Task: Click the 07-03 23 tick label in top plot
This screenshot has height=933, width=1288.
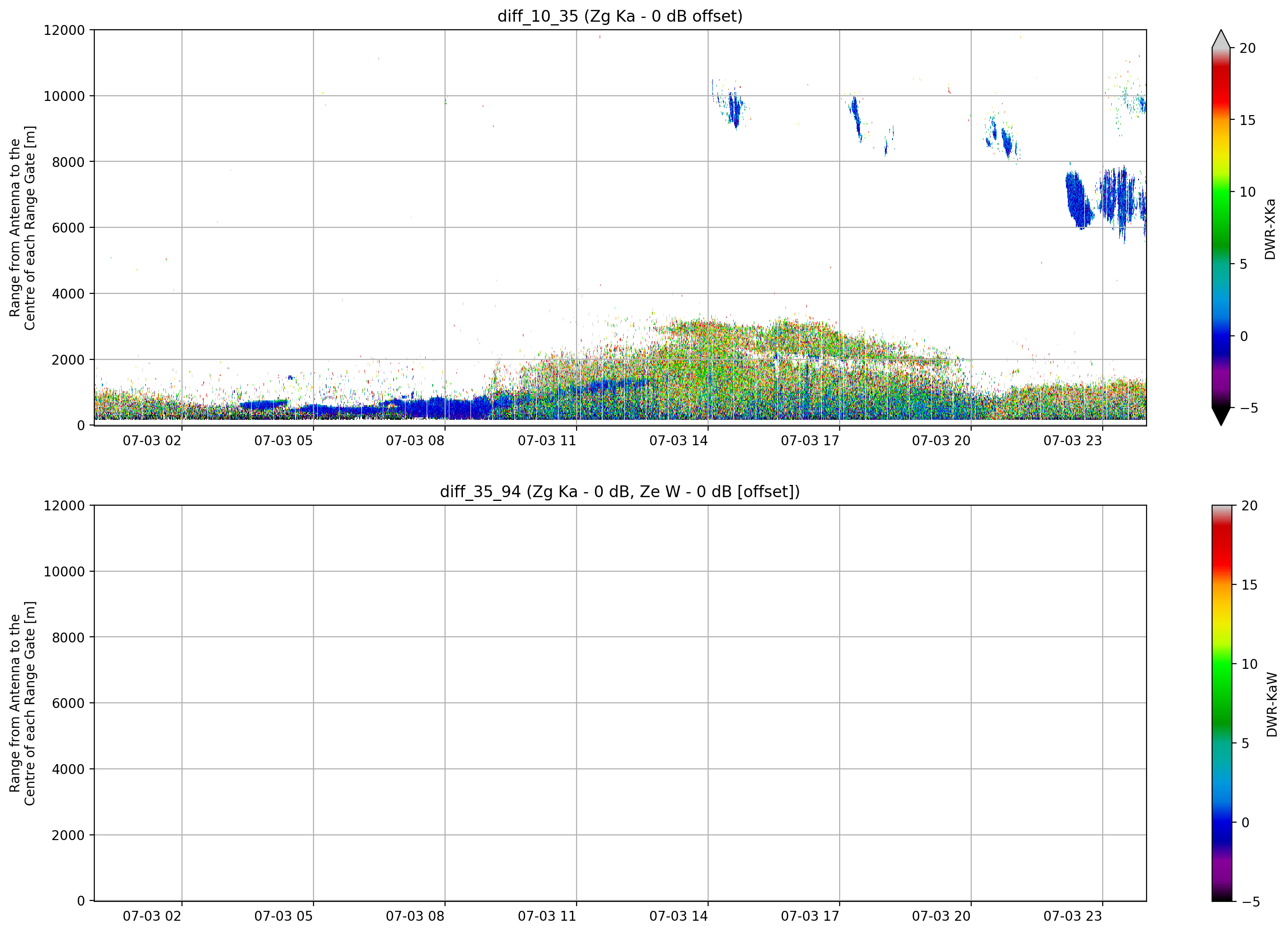Action: [x=1073, y=441]
